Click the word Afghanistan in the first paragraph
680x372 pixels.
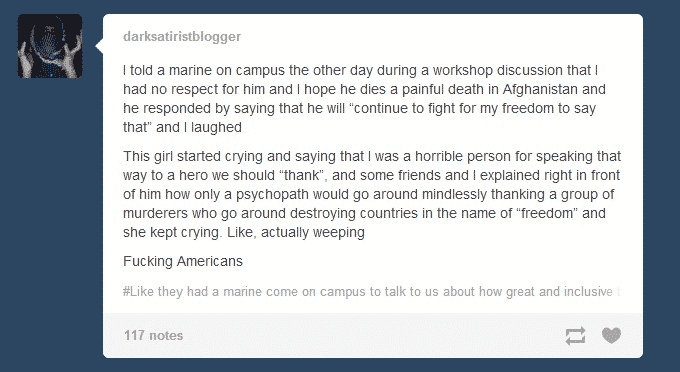tap(540, 89)
